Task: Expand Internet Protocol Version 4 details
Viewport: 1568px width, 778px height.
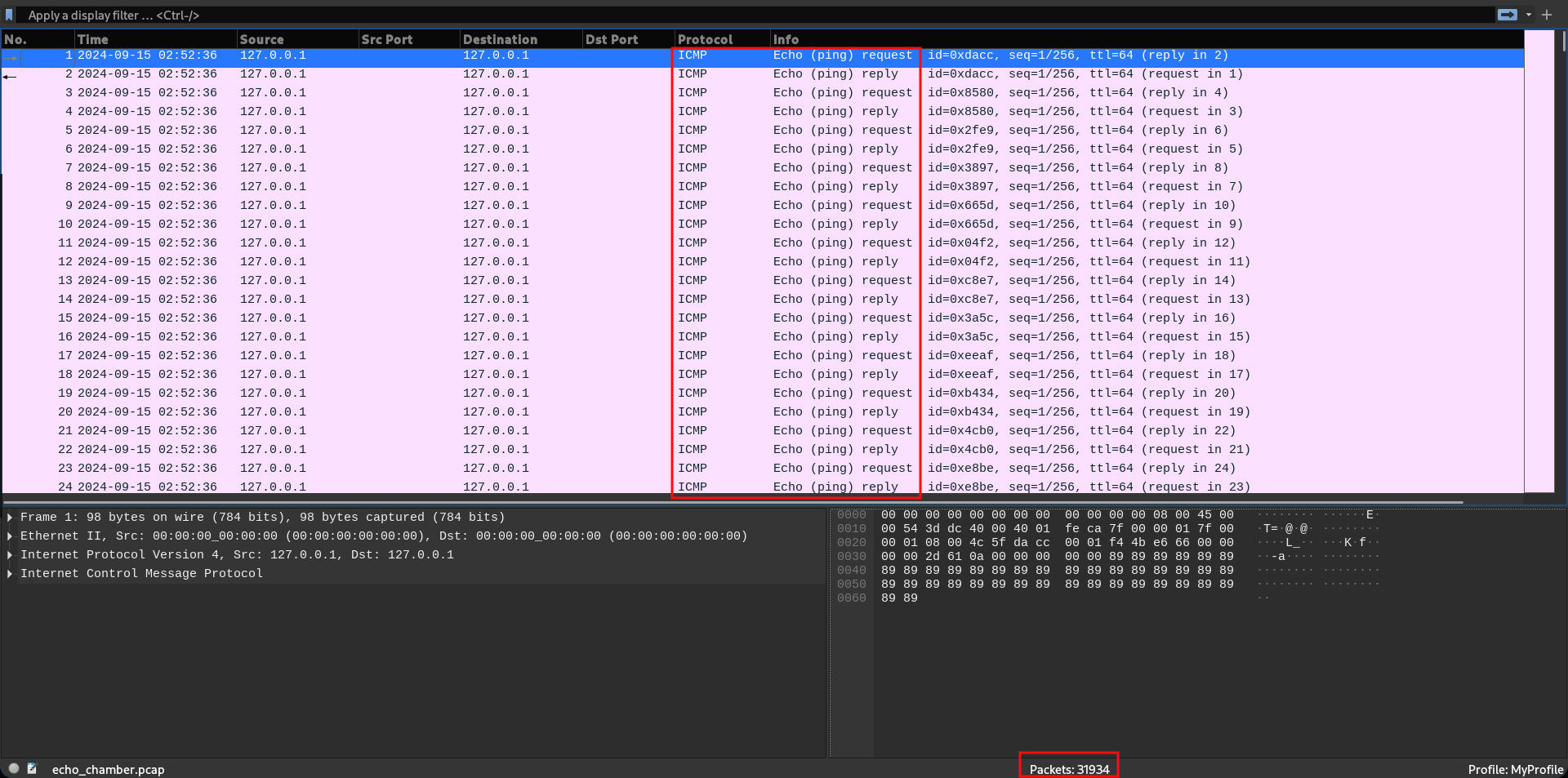Action: [9, 554]
